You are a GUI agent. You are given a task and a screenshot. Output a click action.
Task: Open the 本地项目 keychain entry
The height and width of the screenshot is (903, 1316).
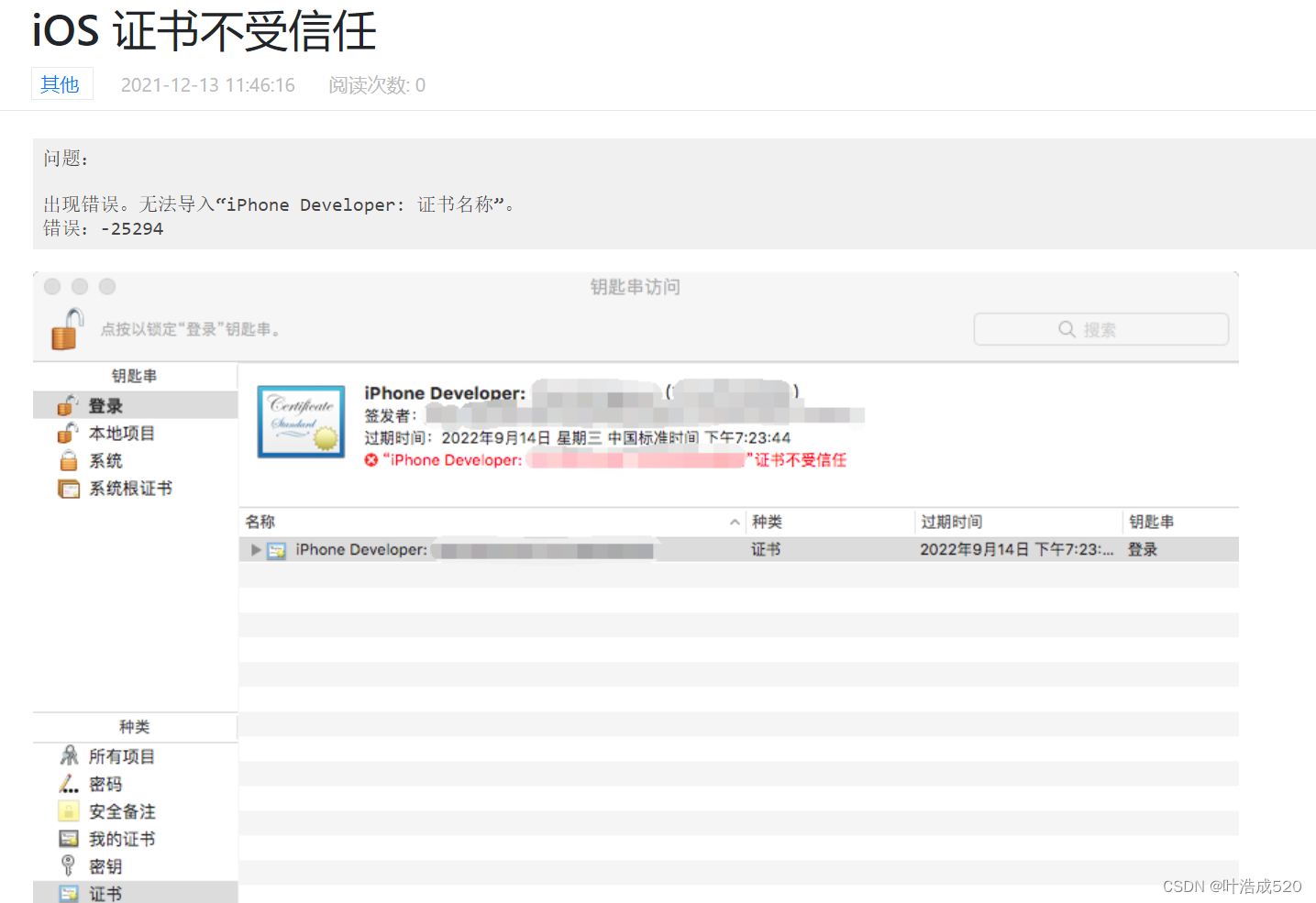pyautogui.click(x=135, y=433)
